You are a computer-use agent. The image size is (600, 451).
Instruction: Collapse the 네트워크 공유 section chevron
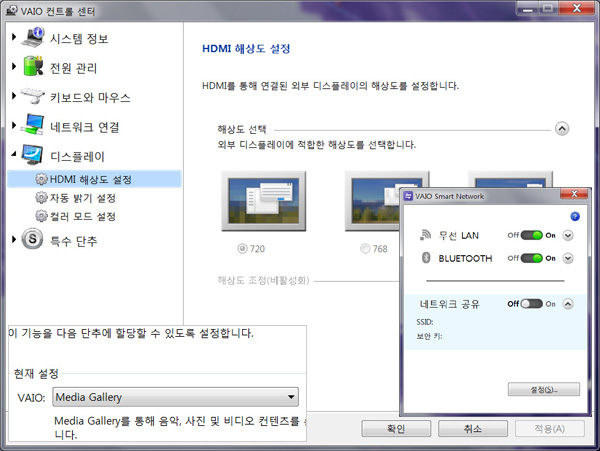point(568,304)
